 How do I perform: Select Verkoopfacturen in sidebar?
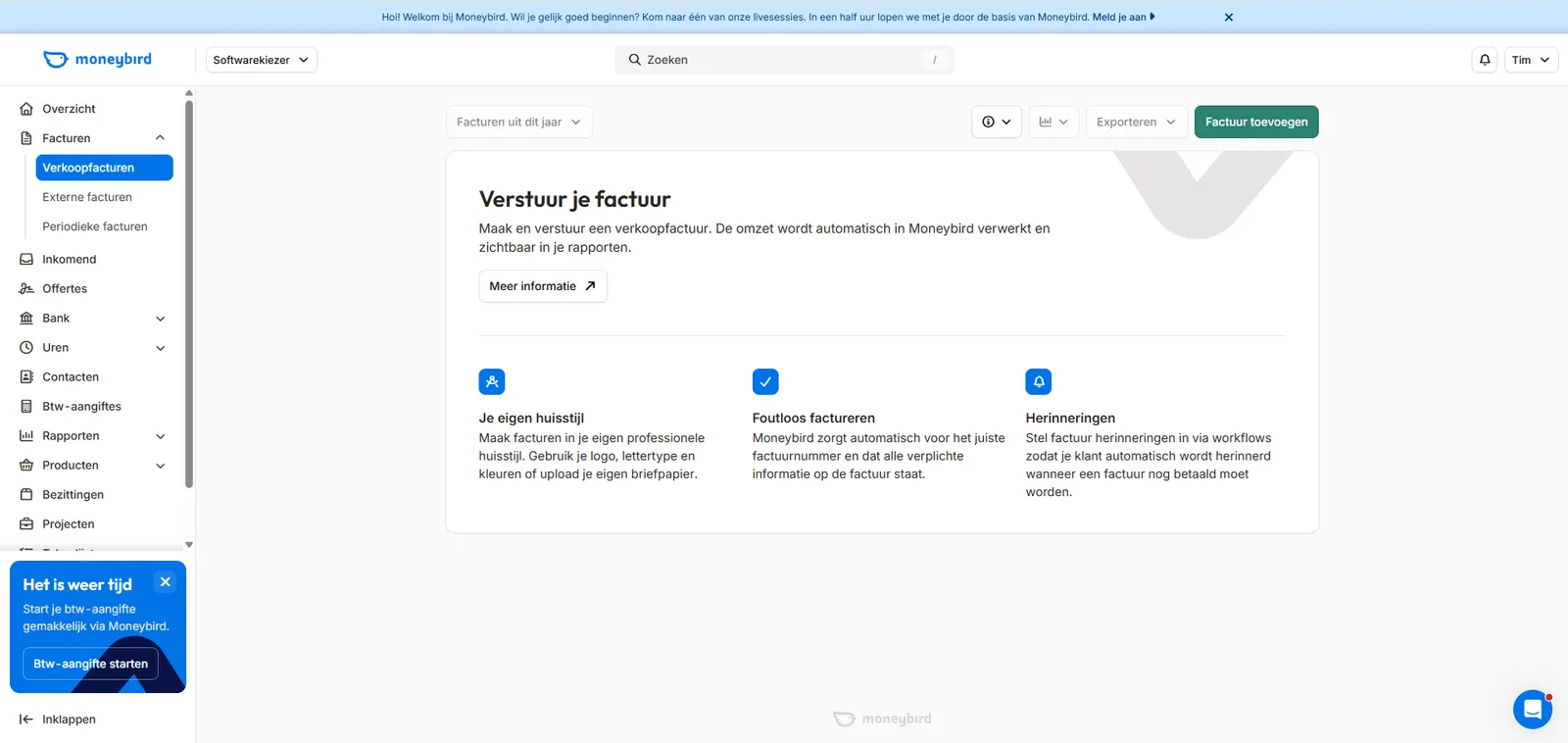click(x=105, y=168)
